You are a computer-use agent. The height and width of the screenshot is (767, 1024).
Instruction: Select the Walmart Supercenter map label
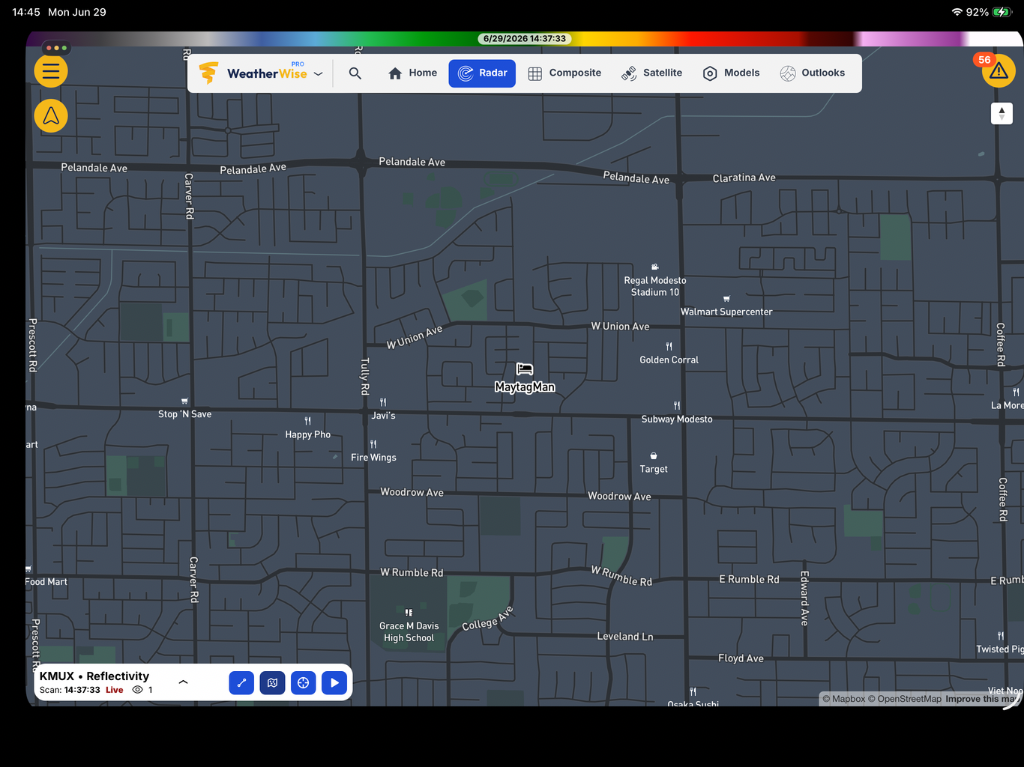(x=726, y=312)
